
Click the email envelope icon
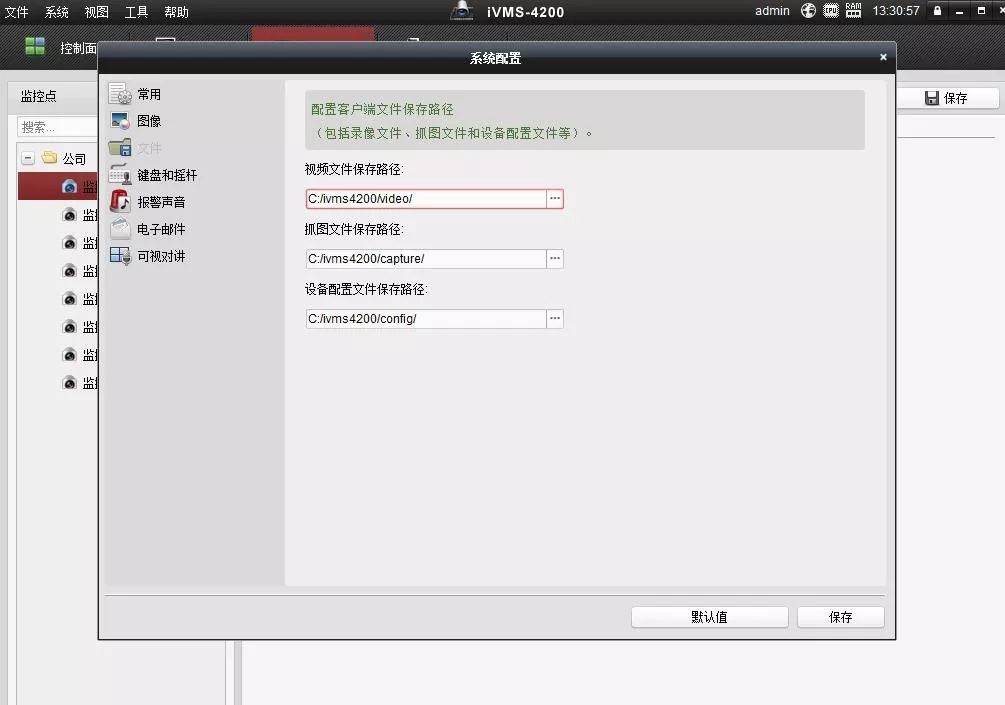[x=120, y=228]
